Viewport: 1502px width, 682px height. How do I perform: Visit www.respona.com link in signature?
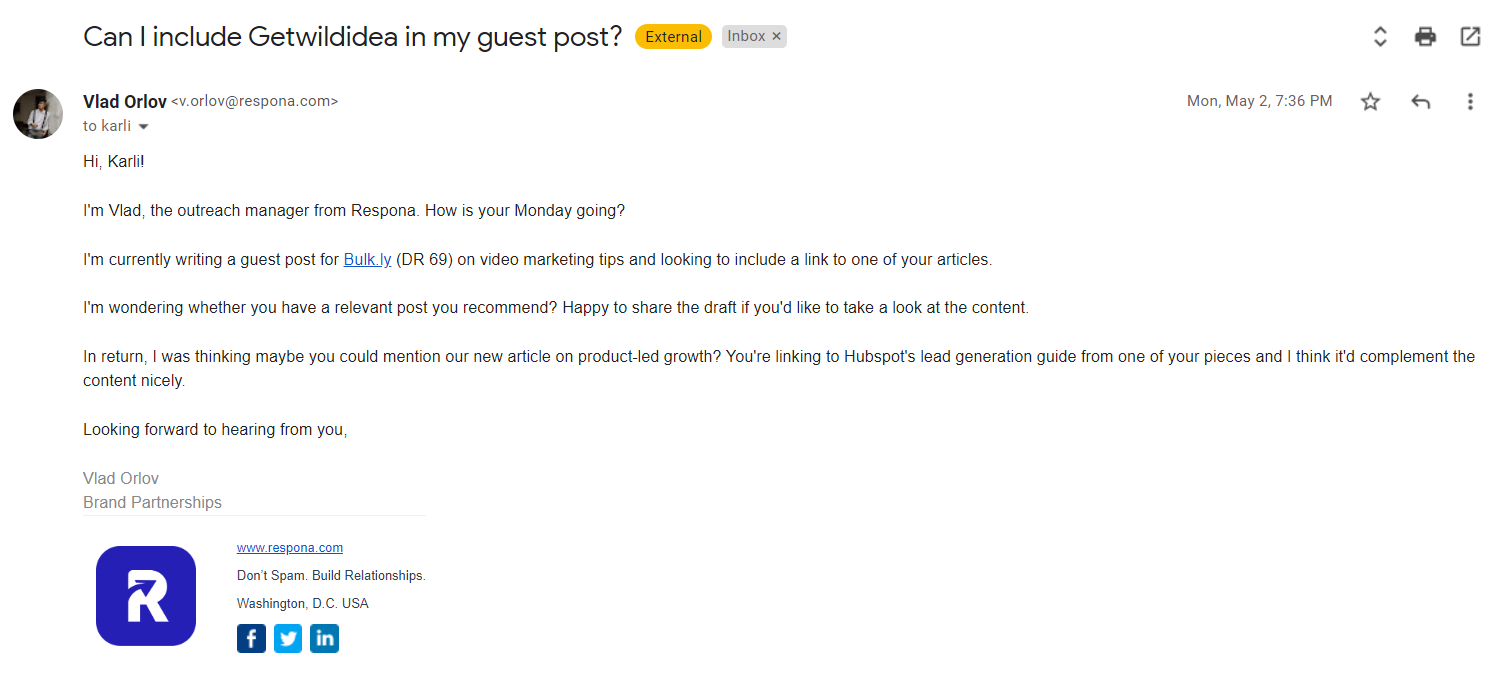[x=290, y=548]
